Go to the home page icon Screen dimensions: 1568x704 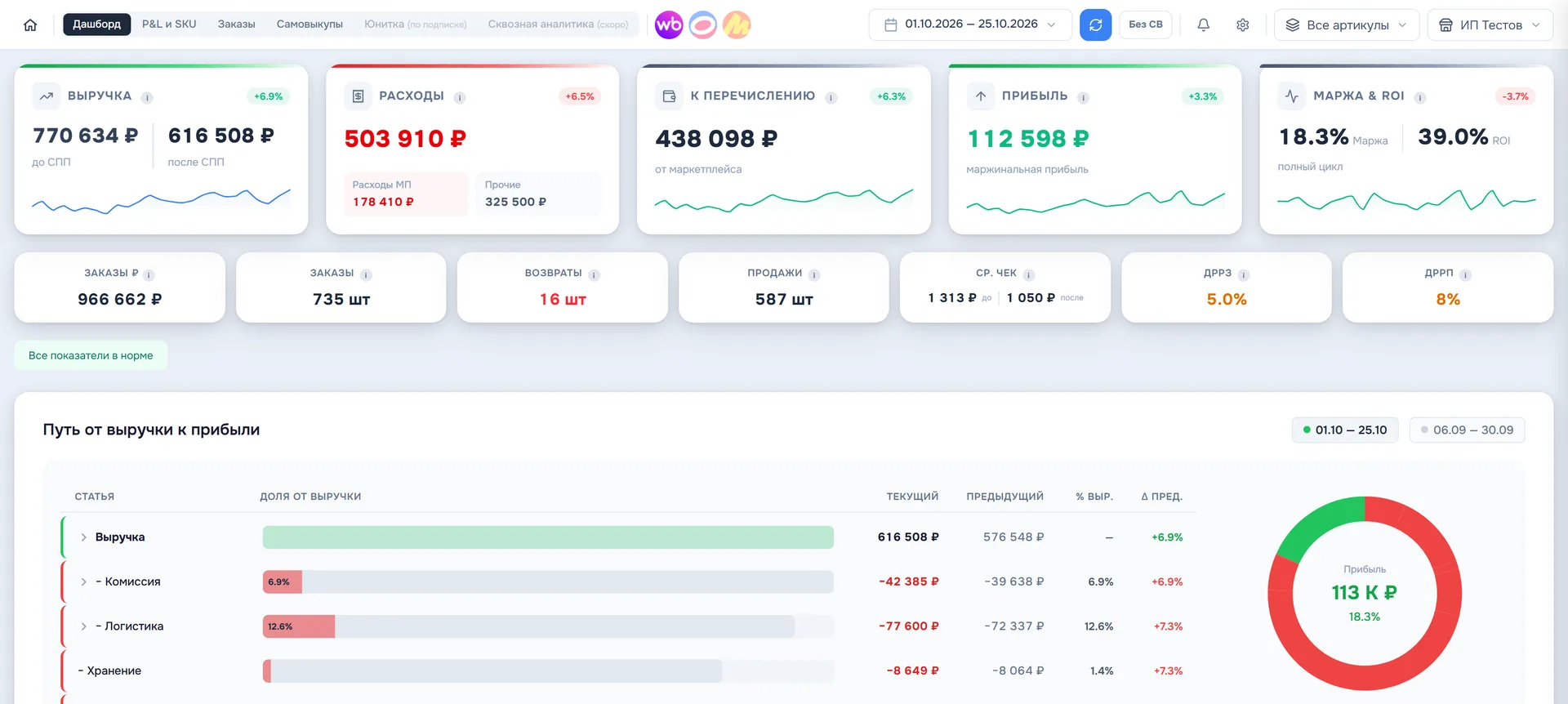click(x=30, y=25)
